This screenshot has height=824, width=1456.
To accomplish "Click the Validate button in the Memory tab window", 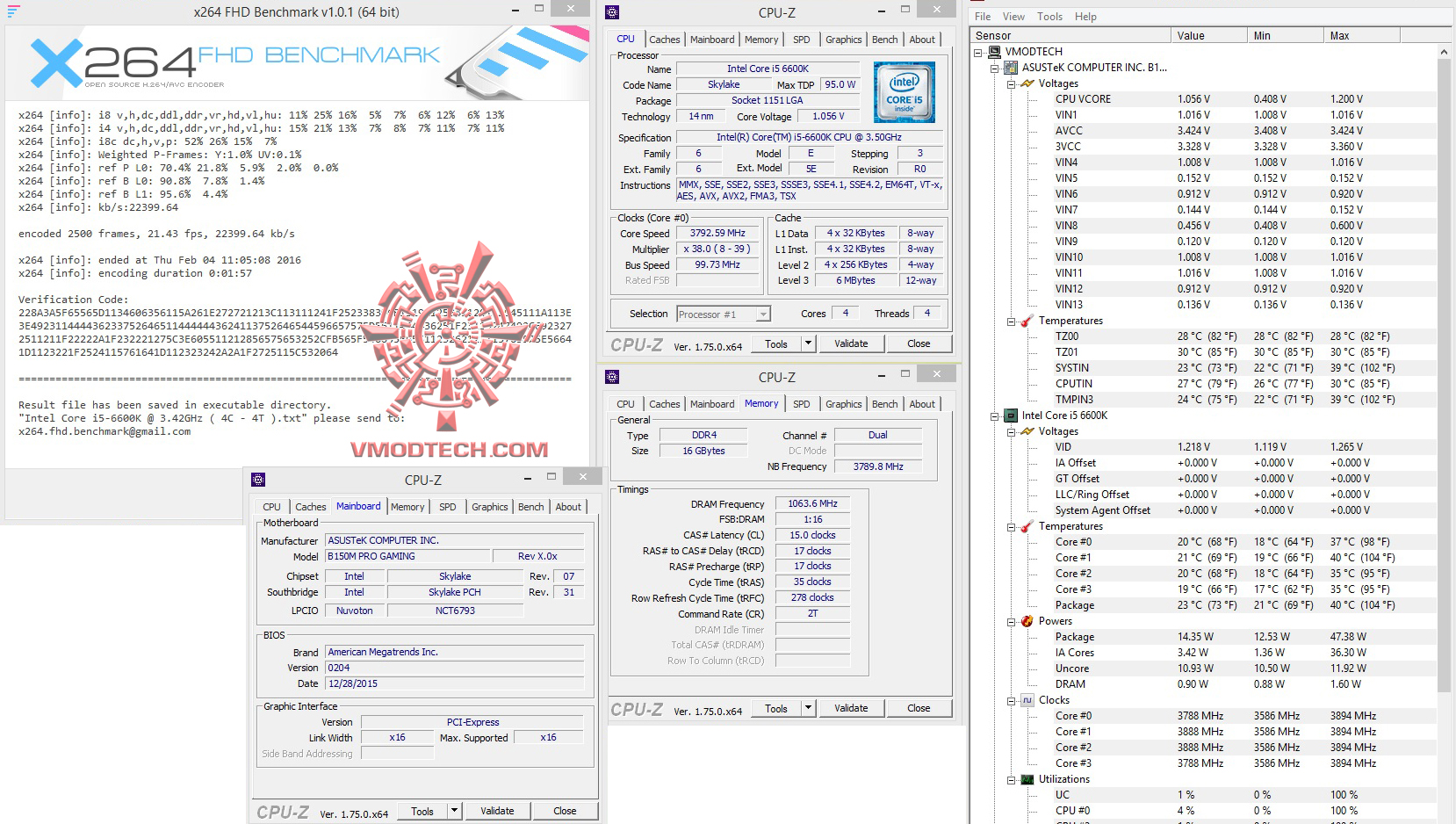I will tap(851, 708).
